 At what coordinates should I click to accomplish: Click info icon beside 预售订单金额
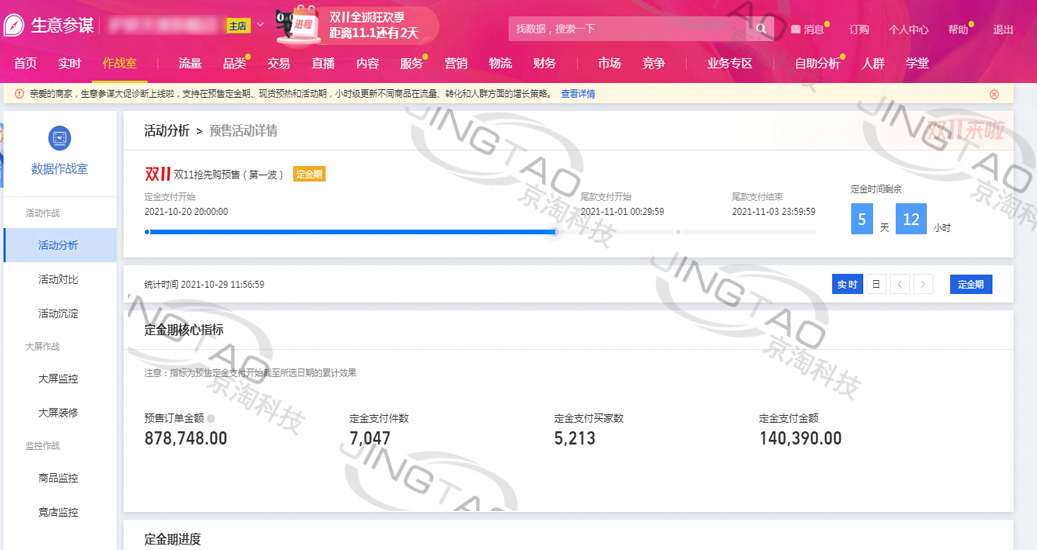[211, 418]
